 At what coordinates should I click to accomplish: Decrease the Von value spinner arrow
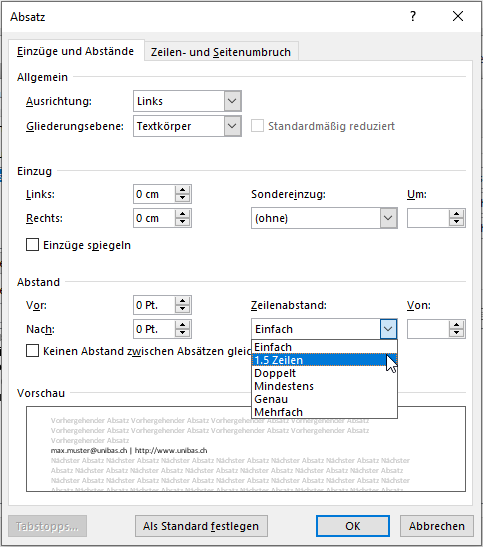pos(456,333)
